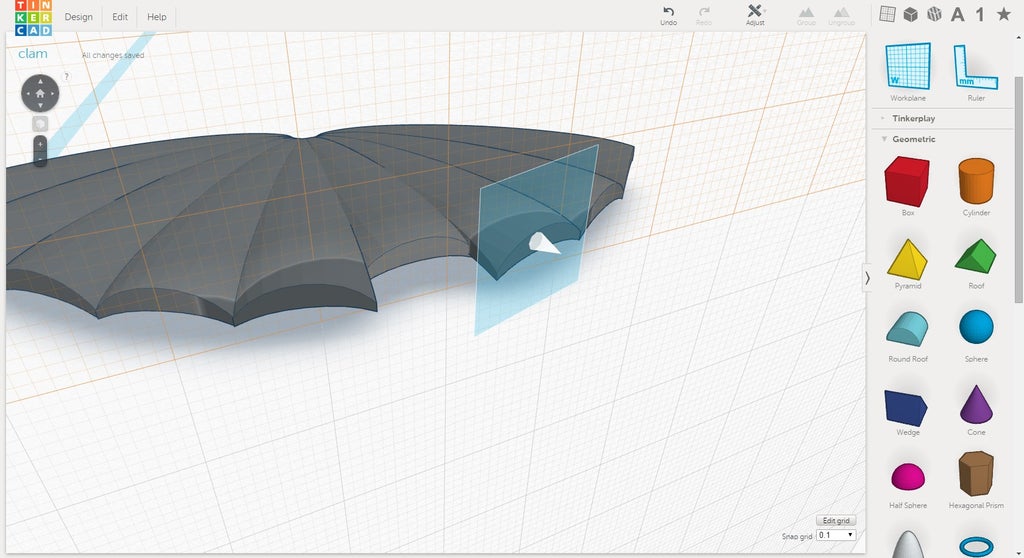Open the letters shape category
Image resolution: width=1024 pixels, height=558 pixels.
(957, 14)
